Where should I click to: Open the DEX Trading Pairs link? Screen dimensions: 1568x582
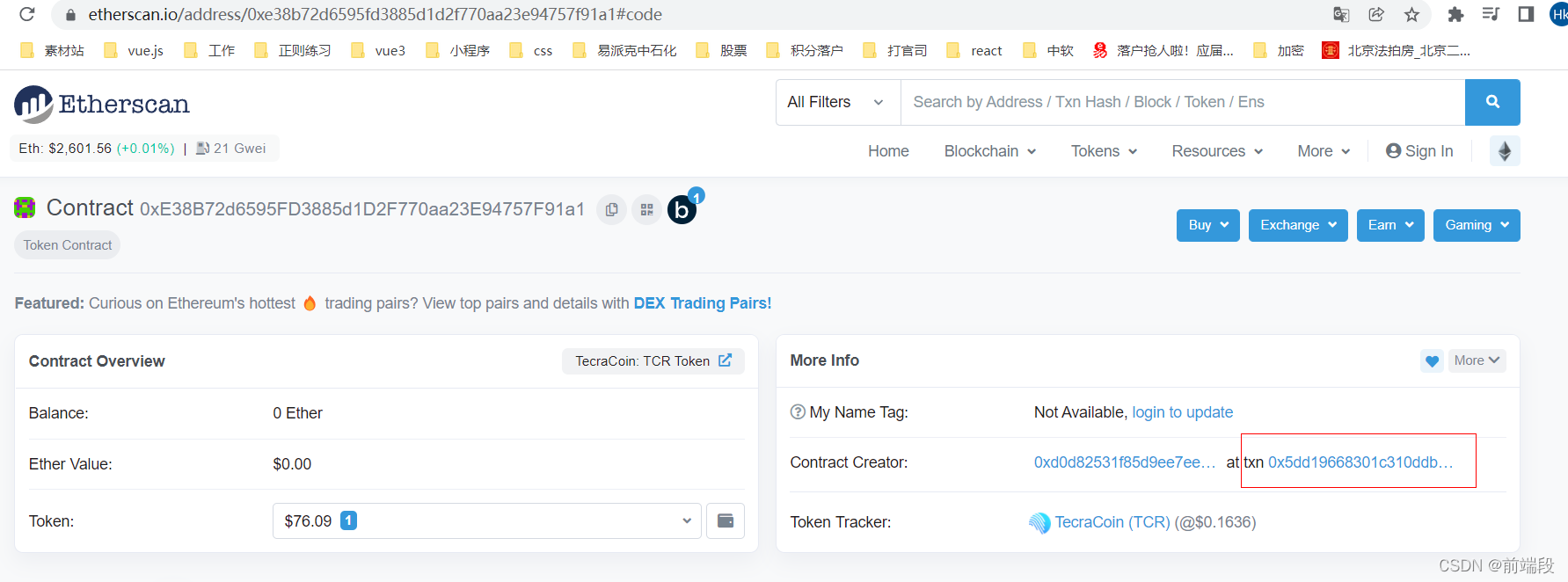pyautogui.click(x=703, y=303)
